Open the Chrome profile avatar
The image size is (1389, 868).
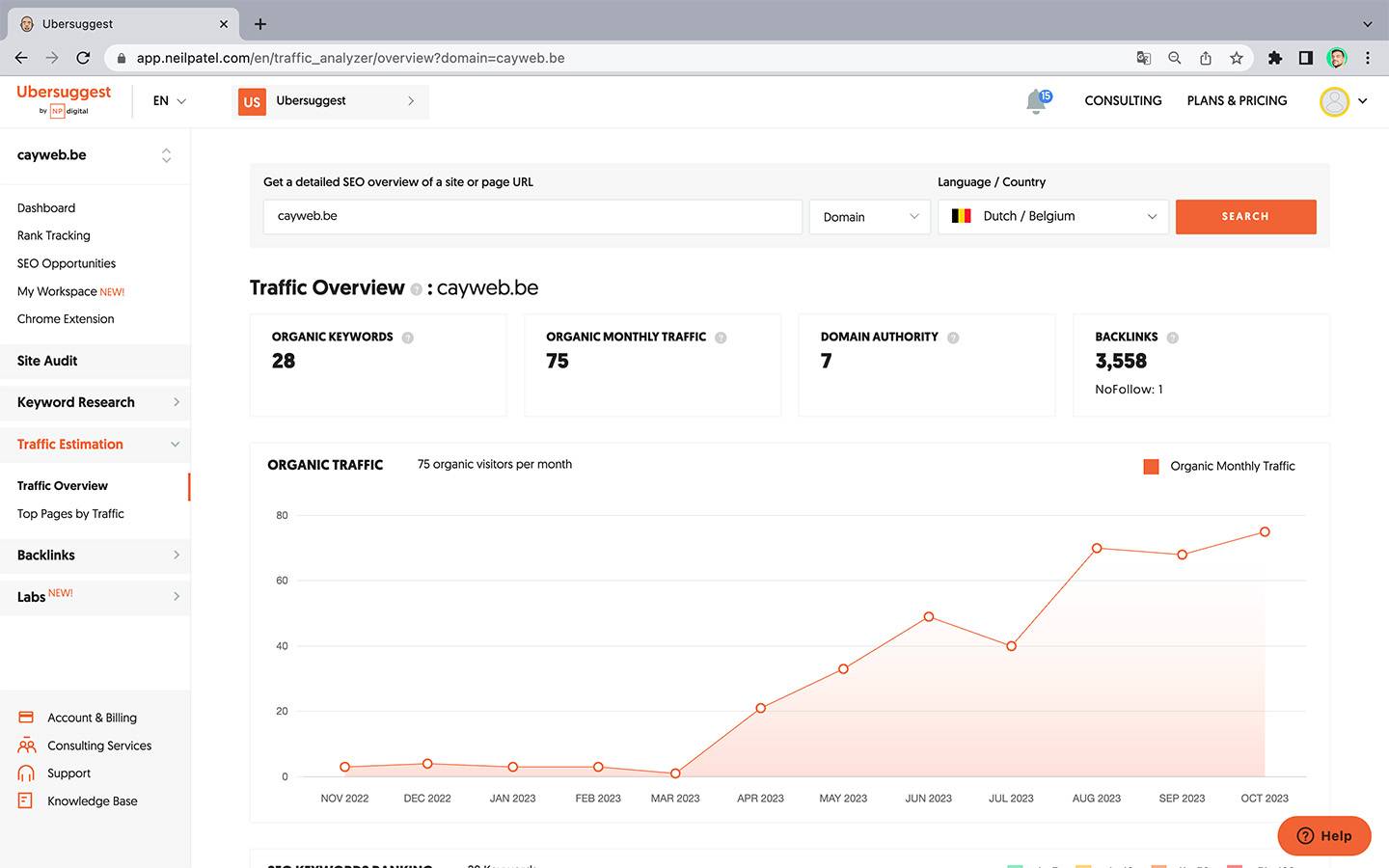[1337, 58]
